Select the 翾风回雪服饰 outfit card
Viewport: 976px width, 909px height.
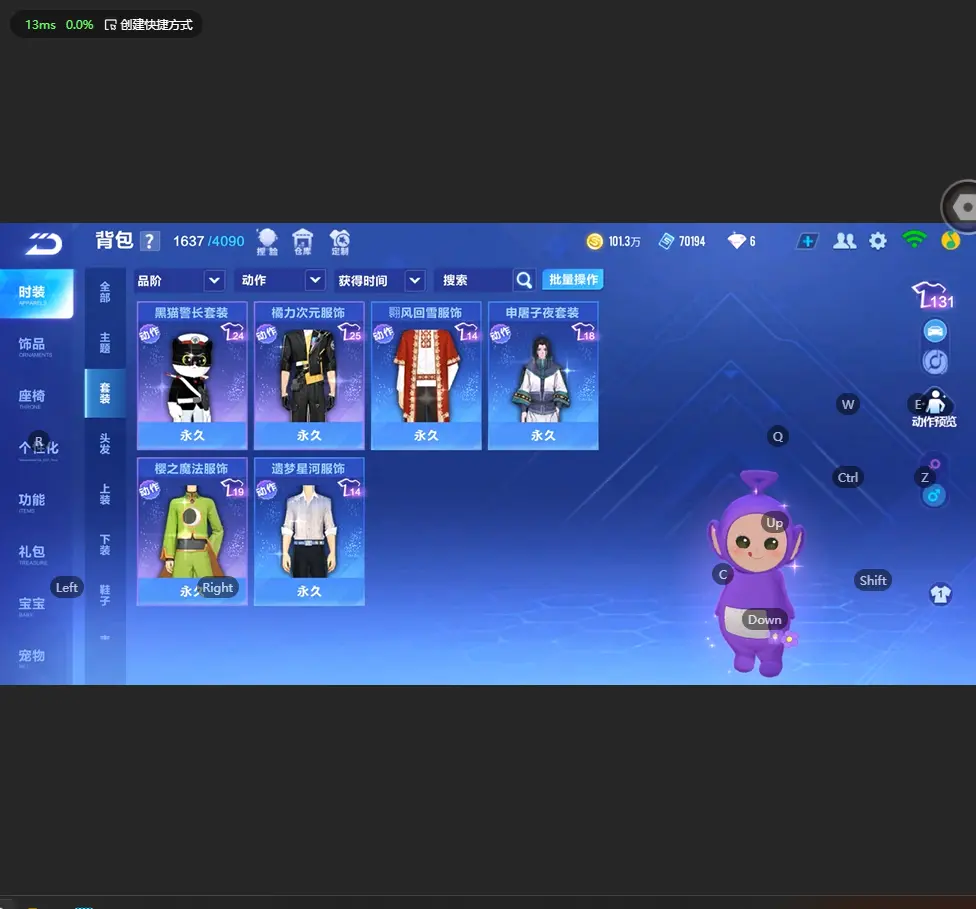(x=426, y=375)
